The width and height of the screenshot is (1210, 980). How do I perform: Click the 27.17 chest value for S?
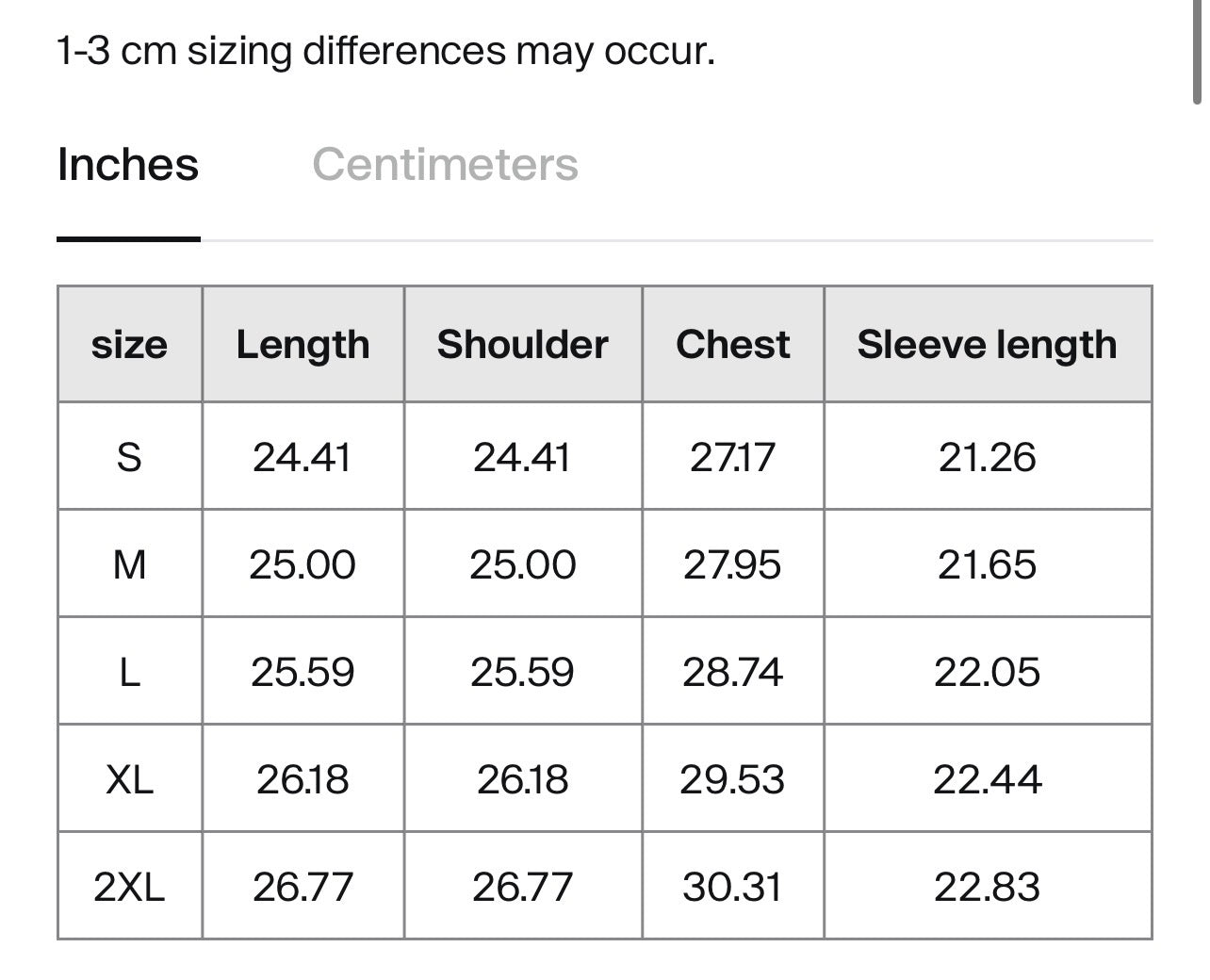[733, 457]
